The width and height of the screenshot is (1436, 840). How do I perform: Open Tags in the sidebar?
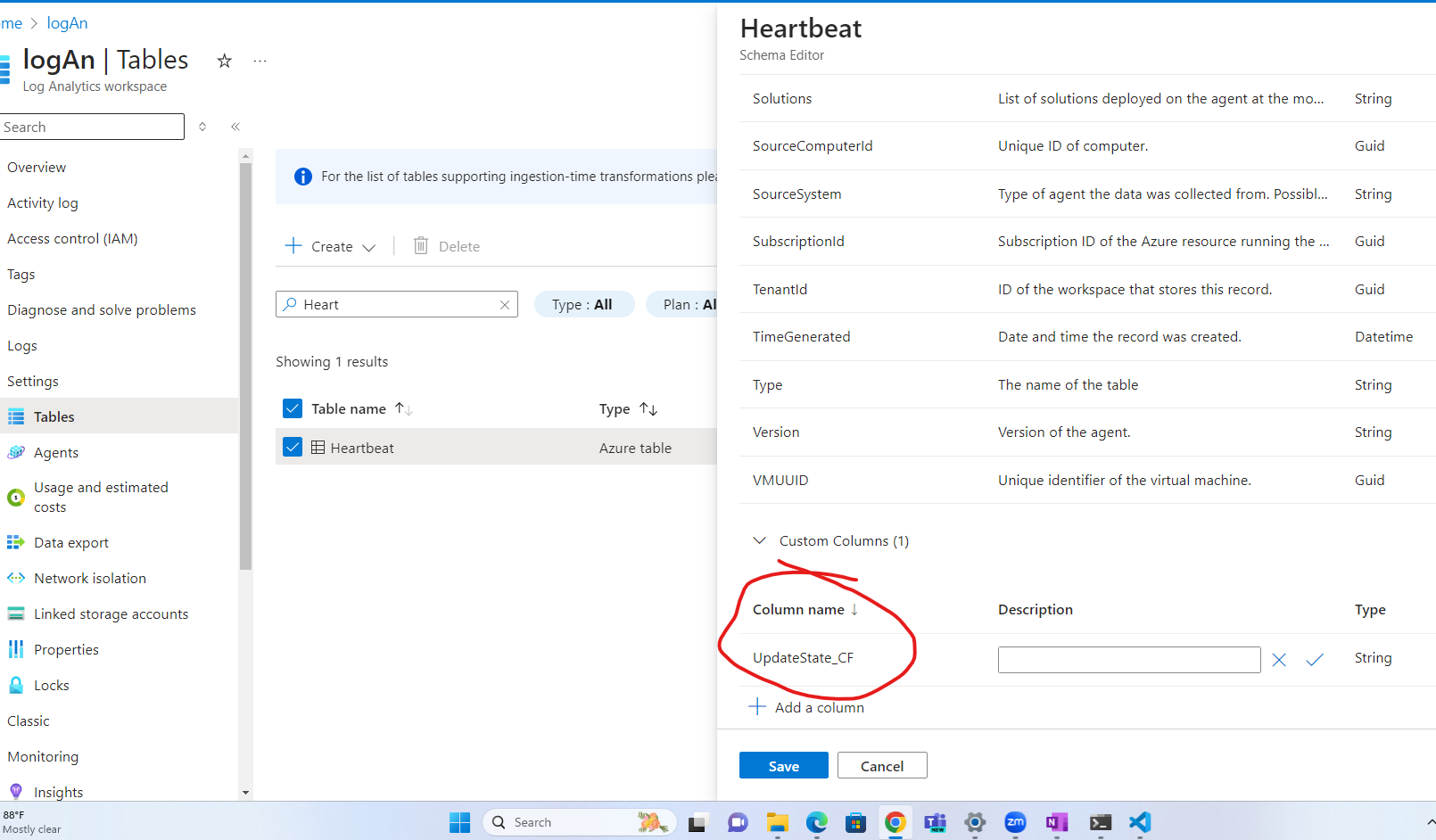tap(21, 274)
